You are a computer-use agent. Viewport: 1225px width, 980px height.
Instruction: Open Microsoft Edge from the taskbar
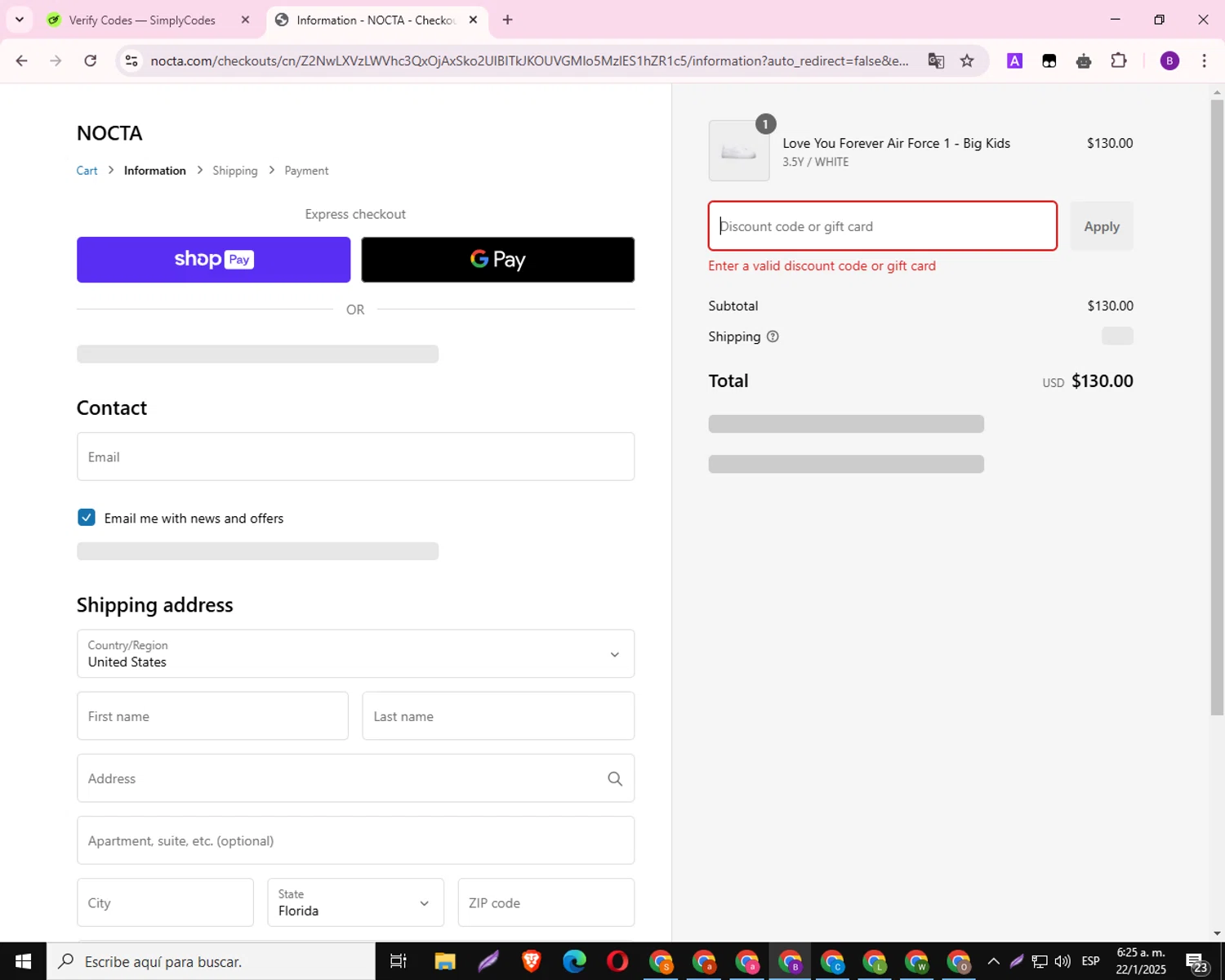tap(575, 961)
